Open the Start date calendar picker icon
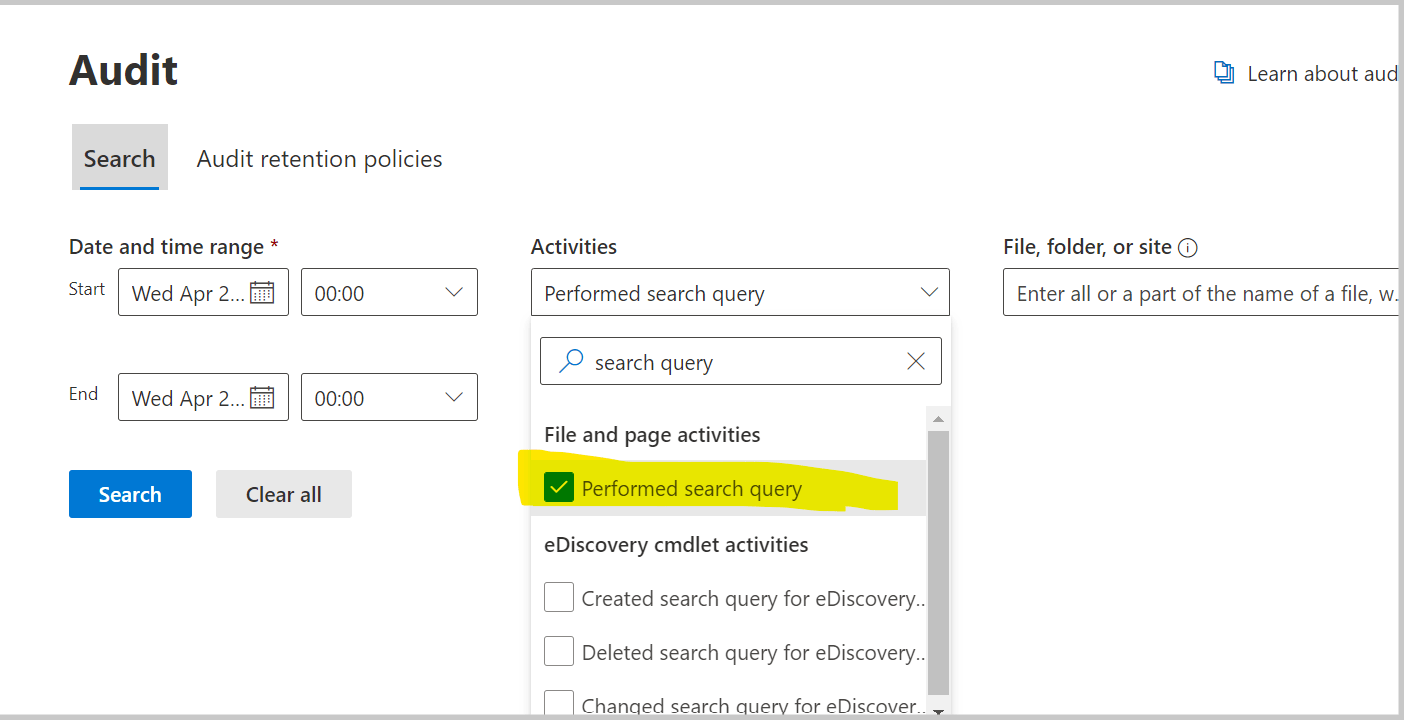The image size is (1404, 720). (x=262, y=293)
